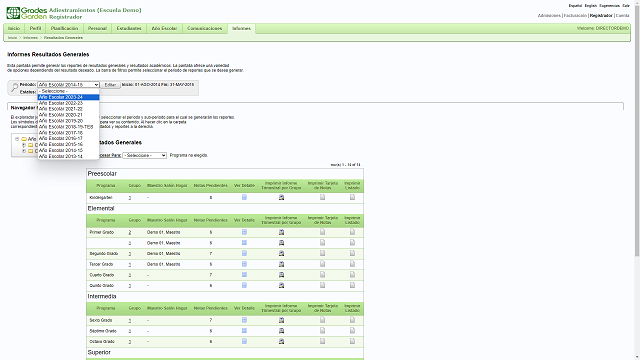The height and width of the screenshot is (360, 640).
Task: Open Ver Detalle for Tercer Grado
Action: point(244,264)
